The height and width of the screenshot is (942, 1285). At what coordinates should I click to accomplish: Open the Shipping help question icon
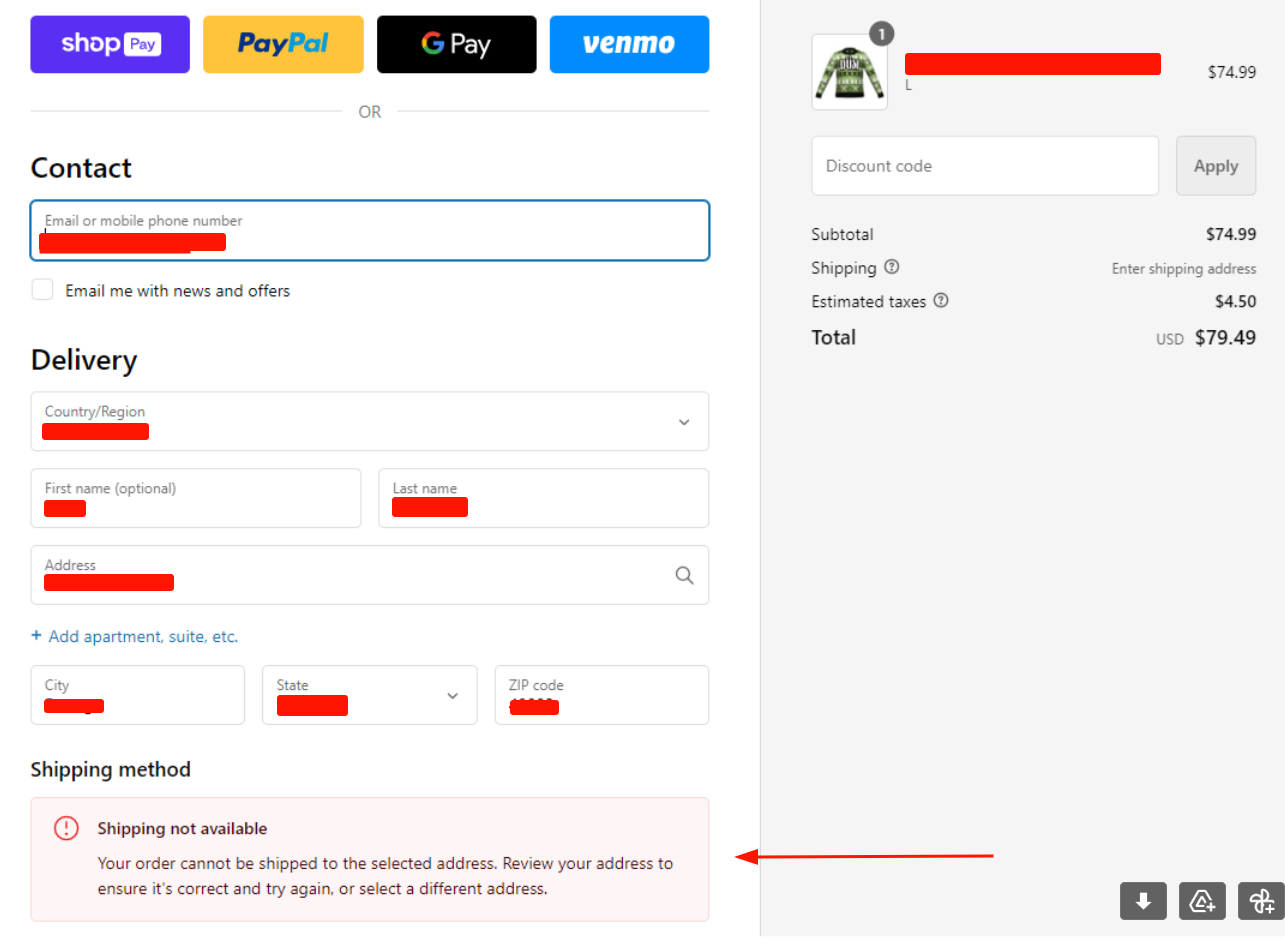click(x=892, y=267)
